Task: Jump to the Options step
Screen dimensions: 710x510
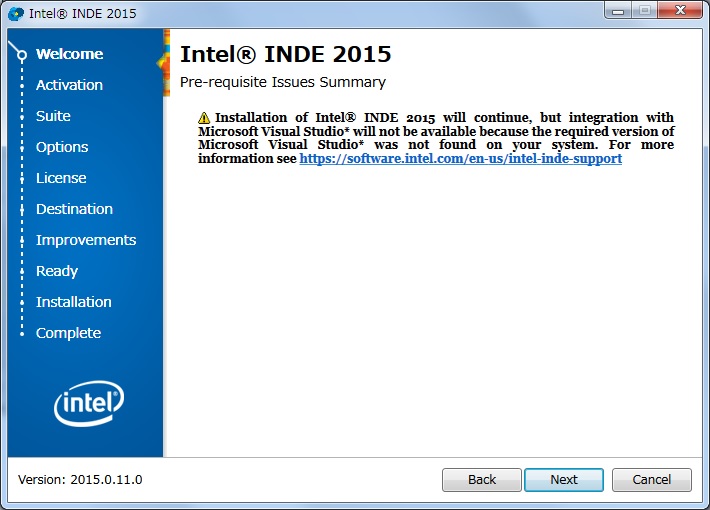Action: tap(62, 147)
